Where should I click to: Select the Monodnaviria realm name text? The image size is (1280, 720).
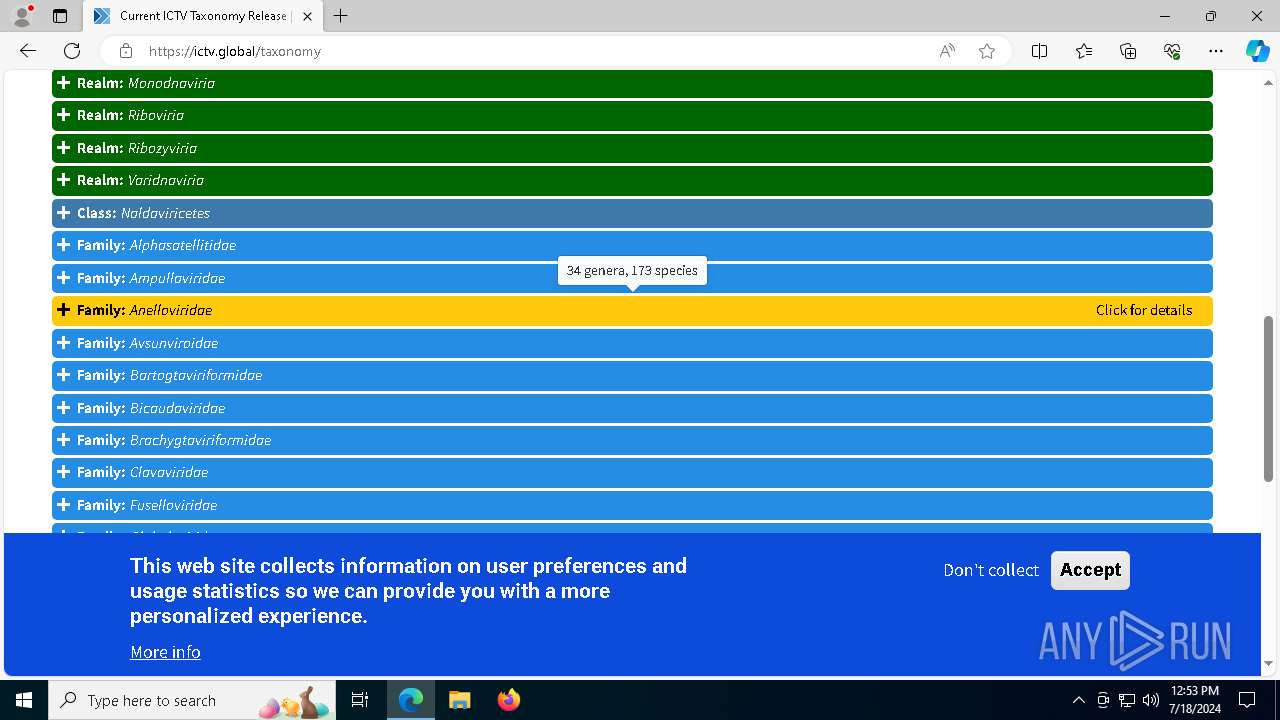(171, 83)
